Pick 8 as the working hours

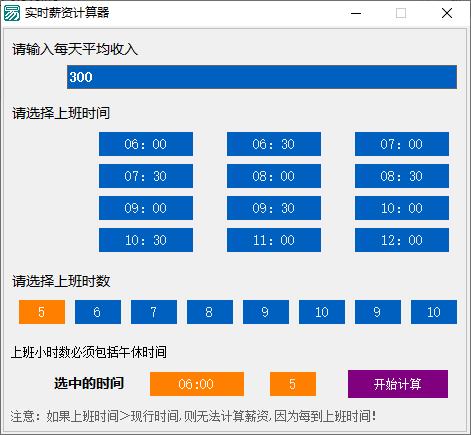click(210, 312)
